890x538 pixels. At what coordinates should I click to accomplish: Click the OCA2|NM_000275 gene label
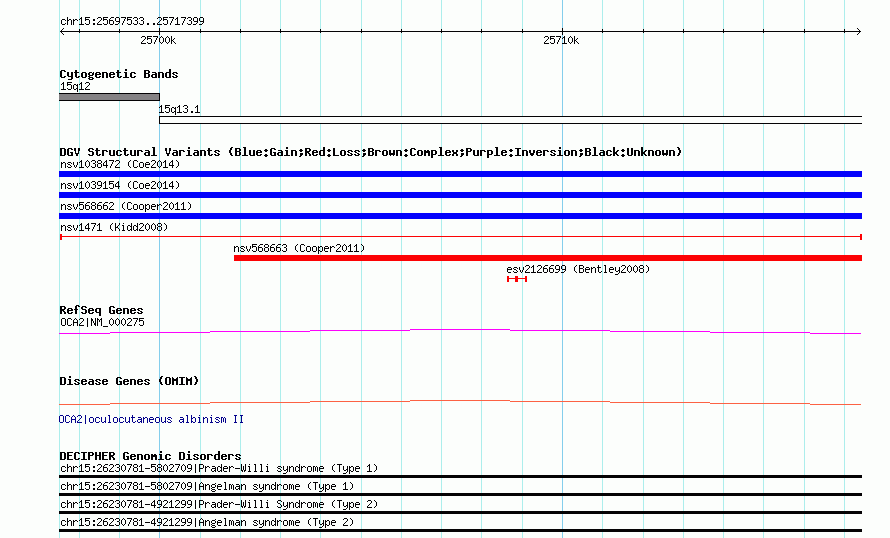102,322
